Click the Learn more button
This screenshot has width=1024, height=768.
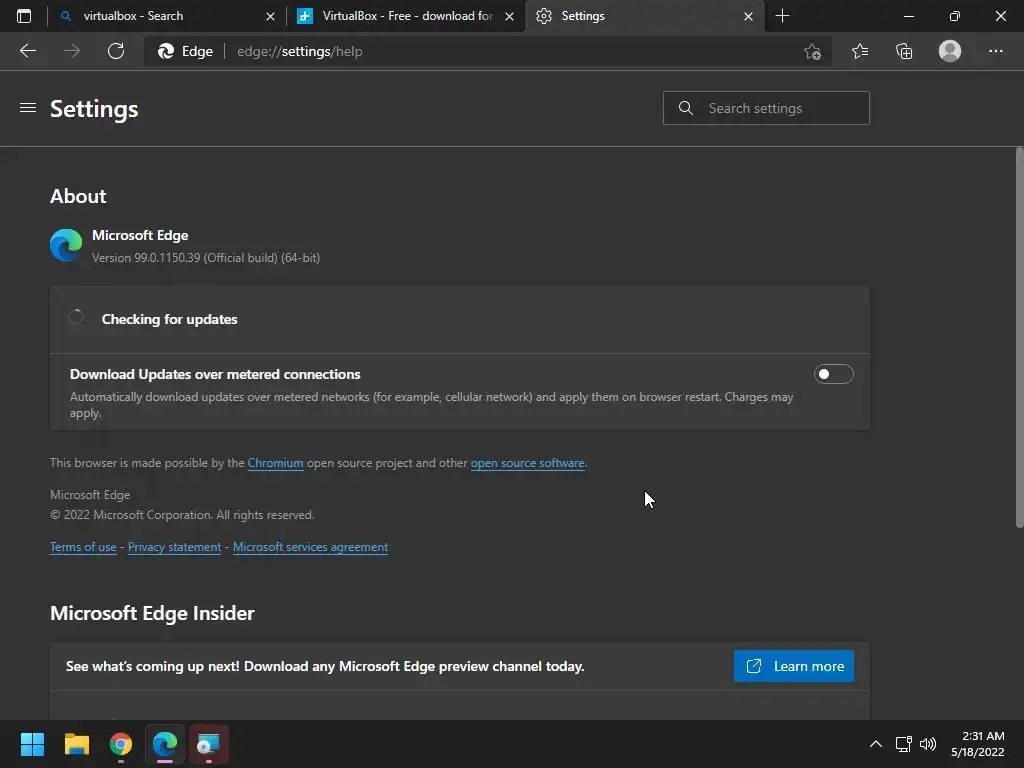tap(793, 666)
